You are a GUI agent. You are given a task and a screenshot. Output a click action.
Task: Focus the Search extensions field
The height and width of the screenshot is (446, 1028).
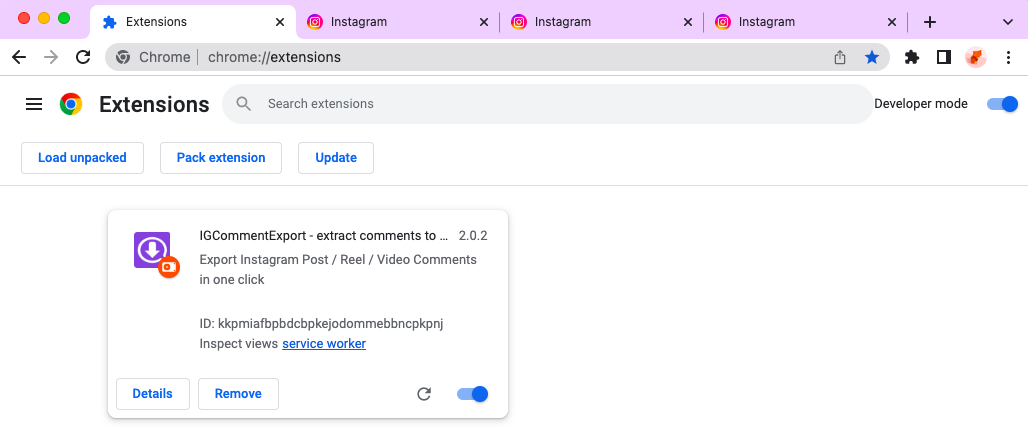point(548,104)
